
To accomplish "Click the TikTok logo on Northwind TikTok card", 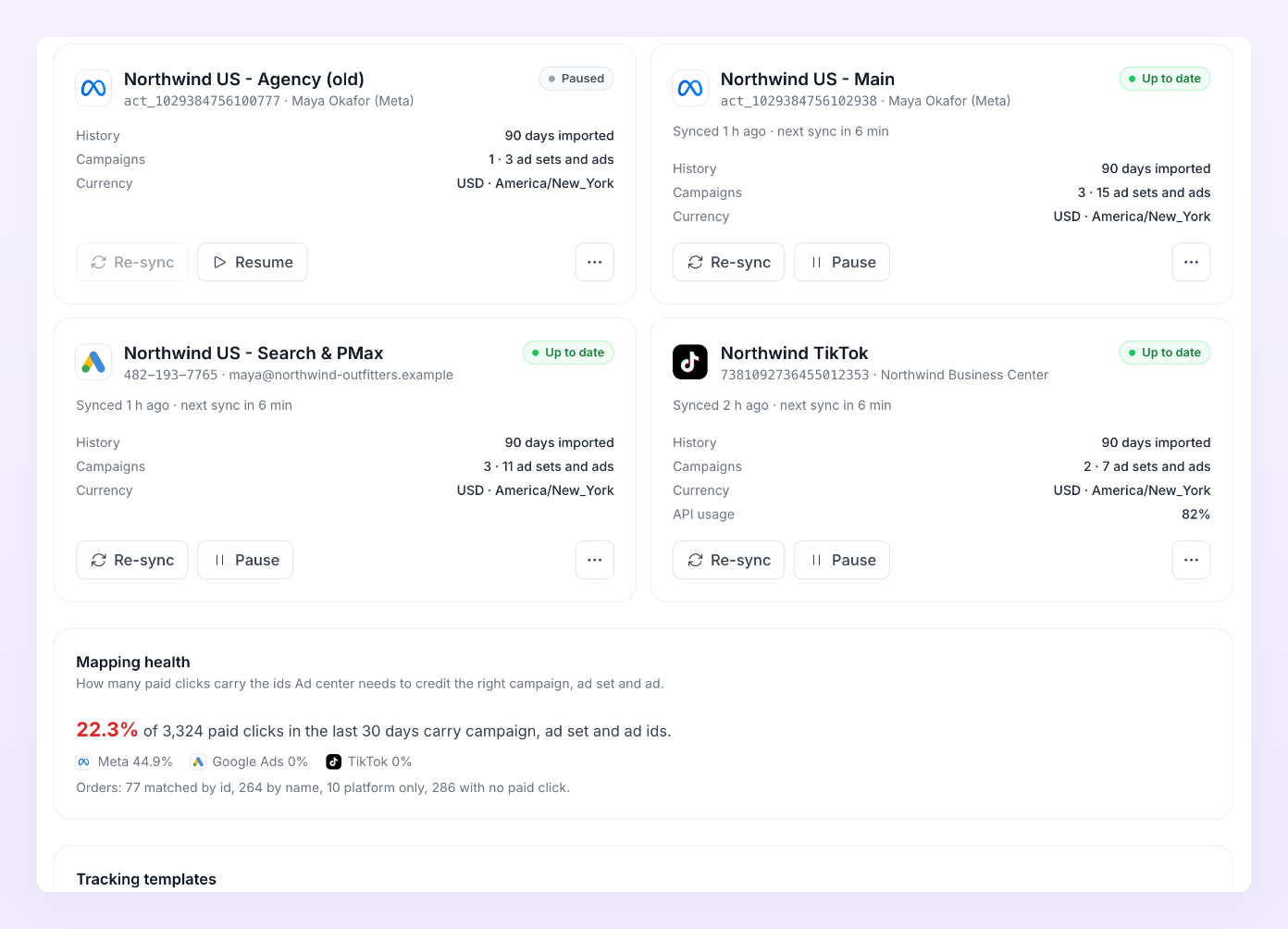I will 690,362.
